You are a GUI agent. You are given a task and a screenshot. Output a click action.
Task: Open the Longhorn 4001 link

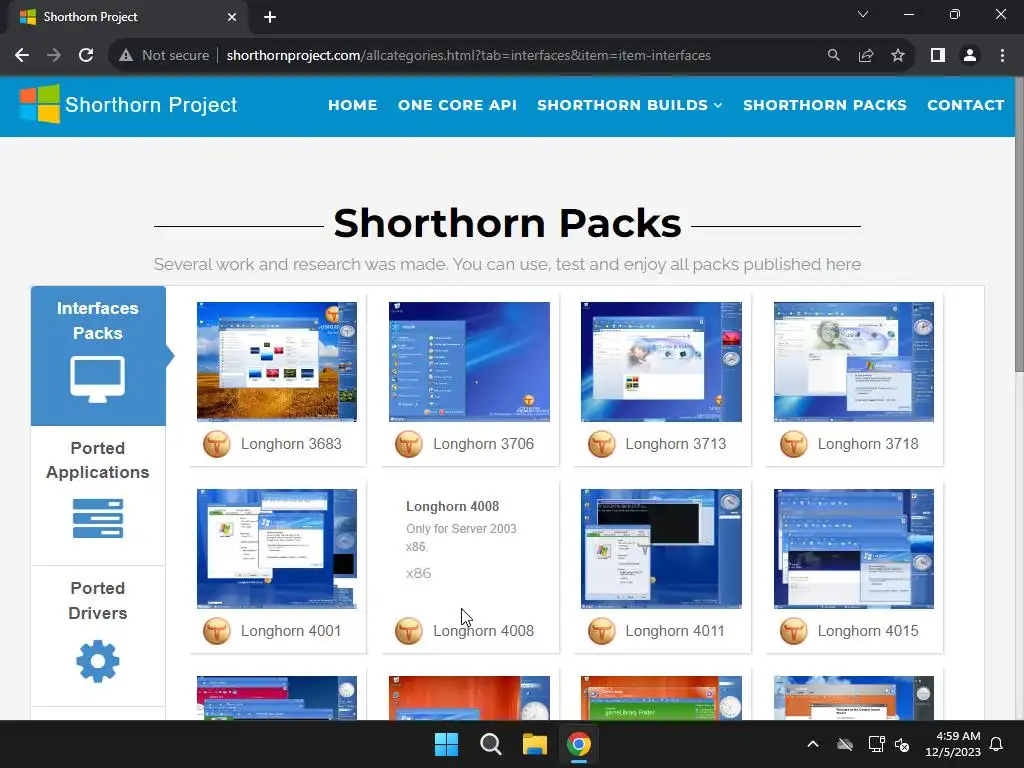point(291,631)
